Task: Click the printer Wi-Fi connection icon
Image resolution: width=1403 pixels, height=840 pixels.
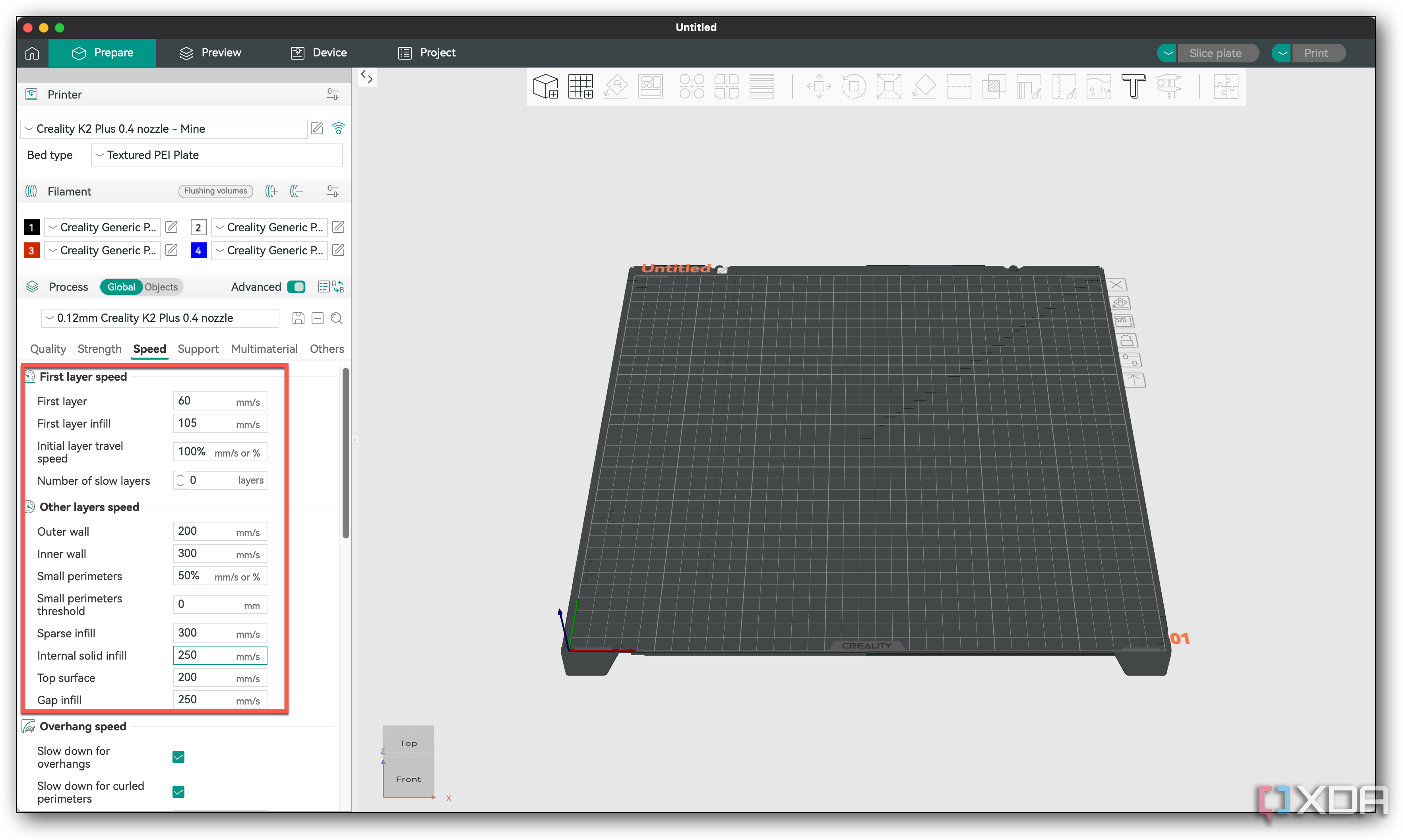Action: pyautogui.click(x=339, y=128)
